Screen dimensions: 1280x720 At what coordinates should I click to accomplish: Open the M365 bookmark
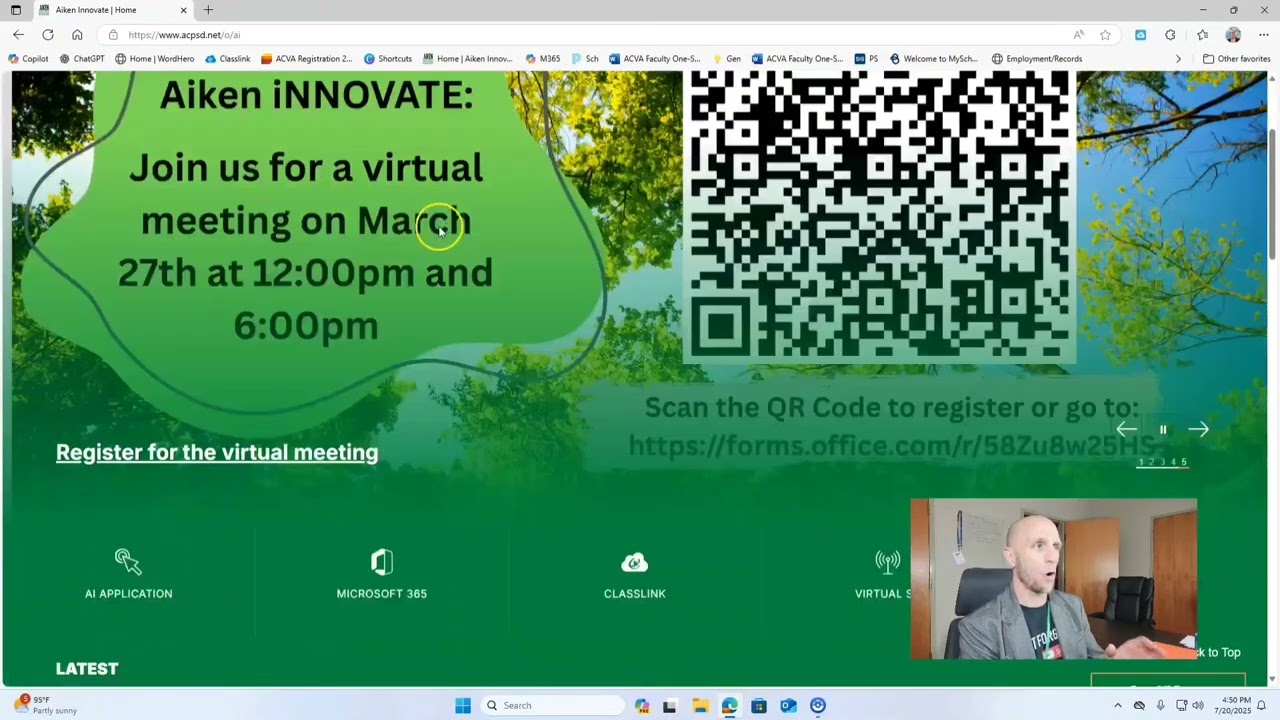(x=543, y=59)
